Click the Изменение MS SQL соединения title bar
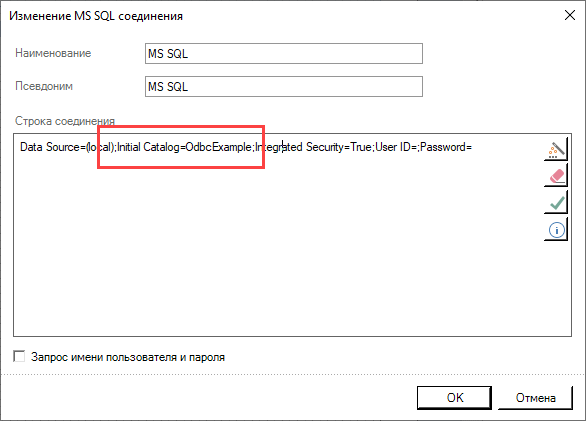586x421 pixels. pyautogui.click(x=96, y=16)
